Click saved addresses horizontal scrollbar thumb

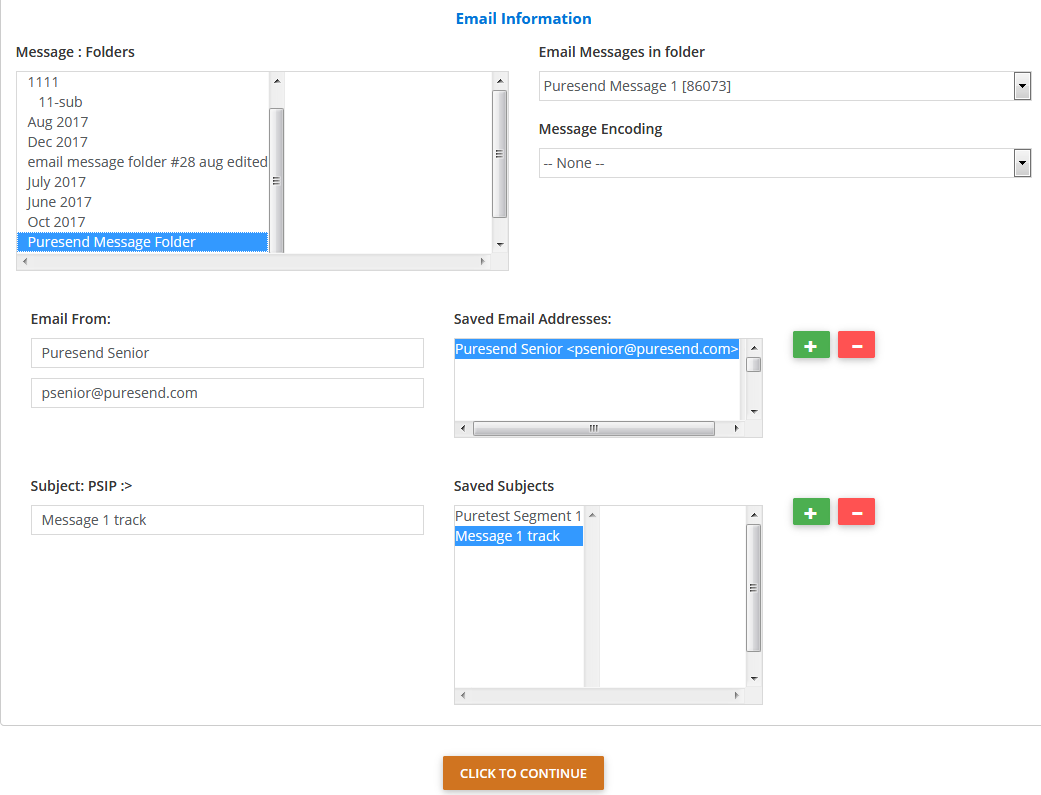[594, 428]
